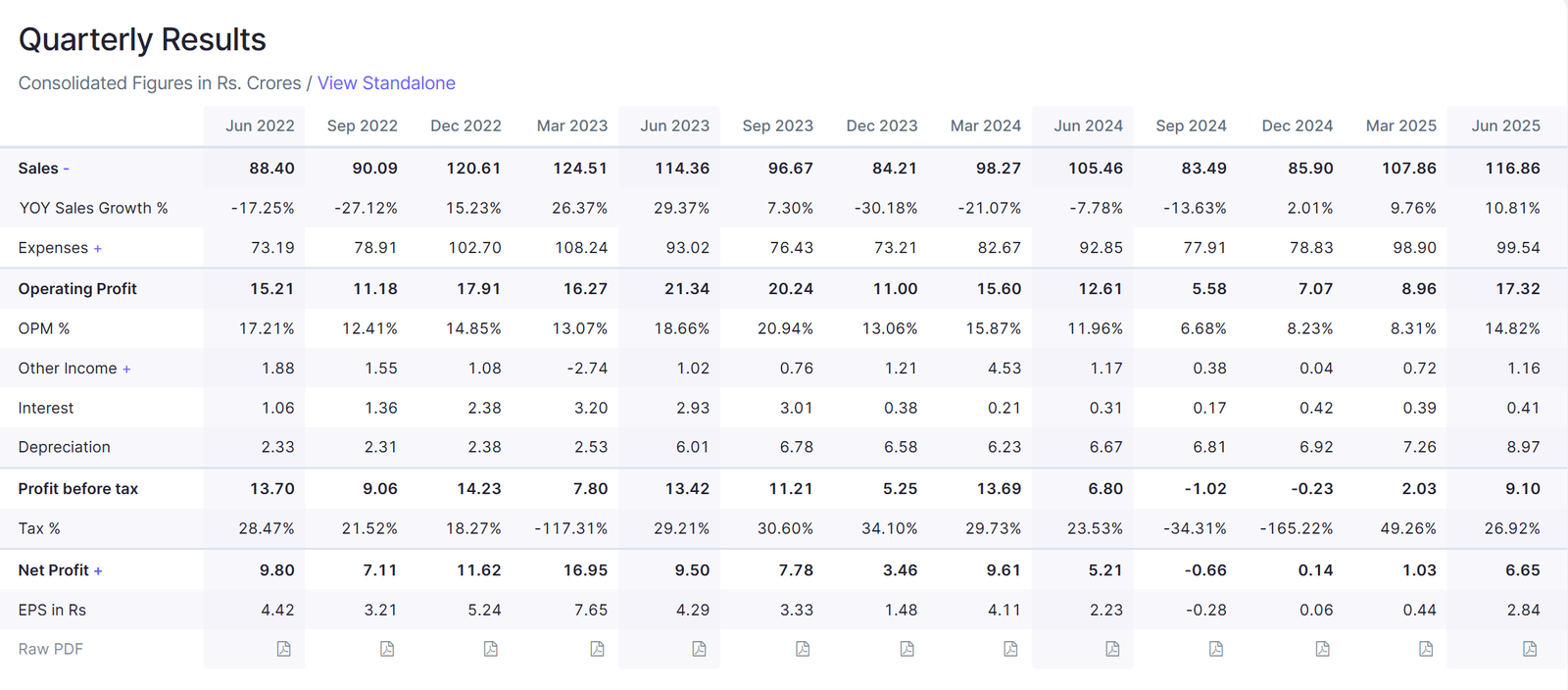Image resolution: width=1568 pixels, height=690 pixels.
Task: Open the Mar 2024 raw PDF icon
Action: [x=1010, y=649]
